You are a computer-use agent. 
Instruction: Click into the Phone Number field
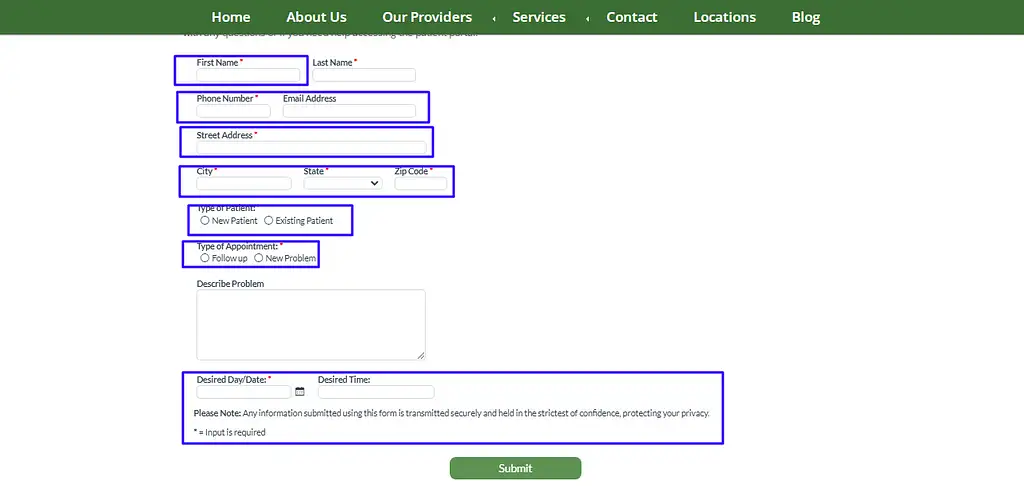233,111
